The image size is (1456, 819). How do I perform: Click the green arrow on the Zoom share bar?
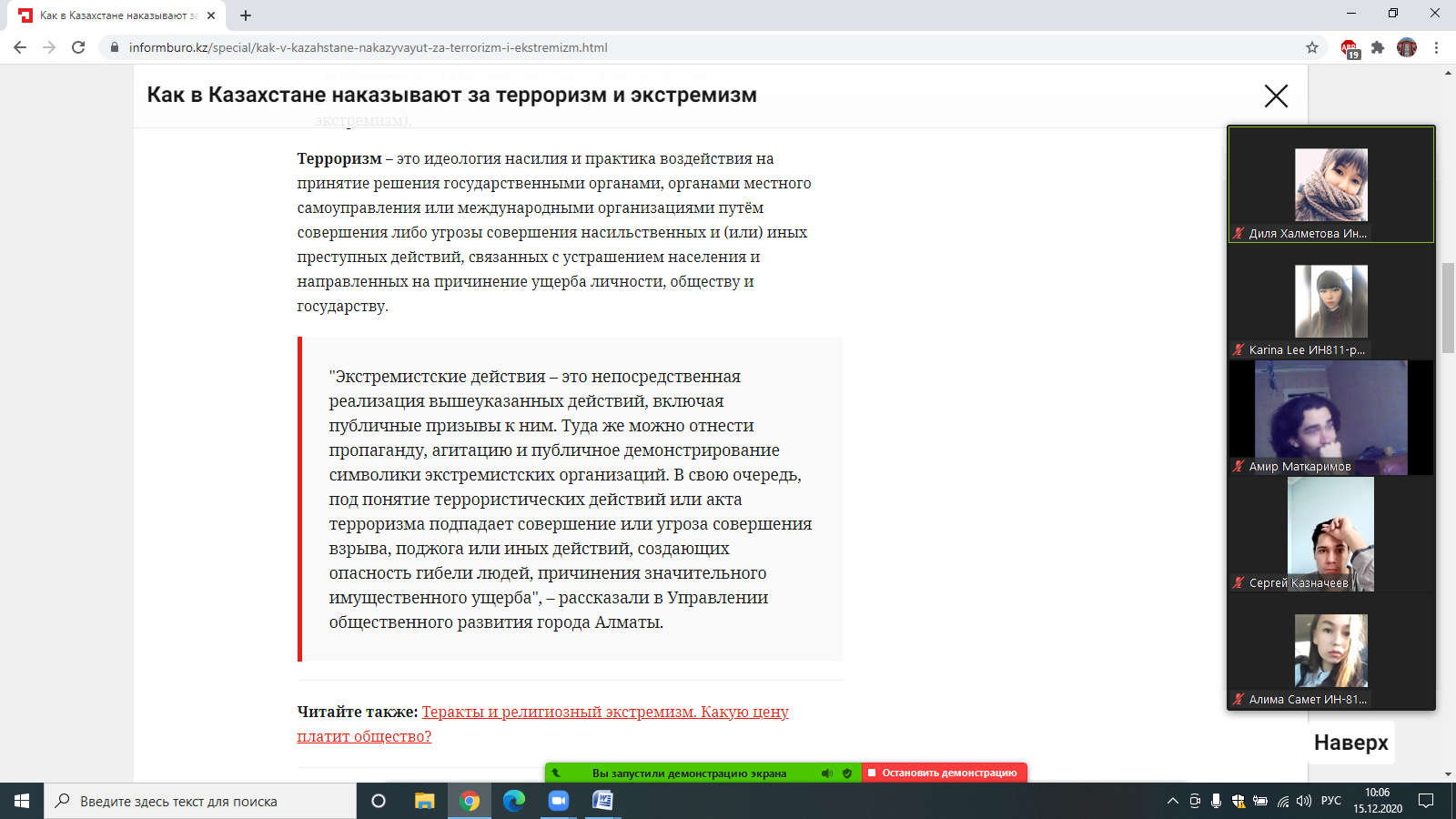tap(556, 773)
